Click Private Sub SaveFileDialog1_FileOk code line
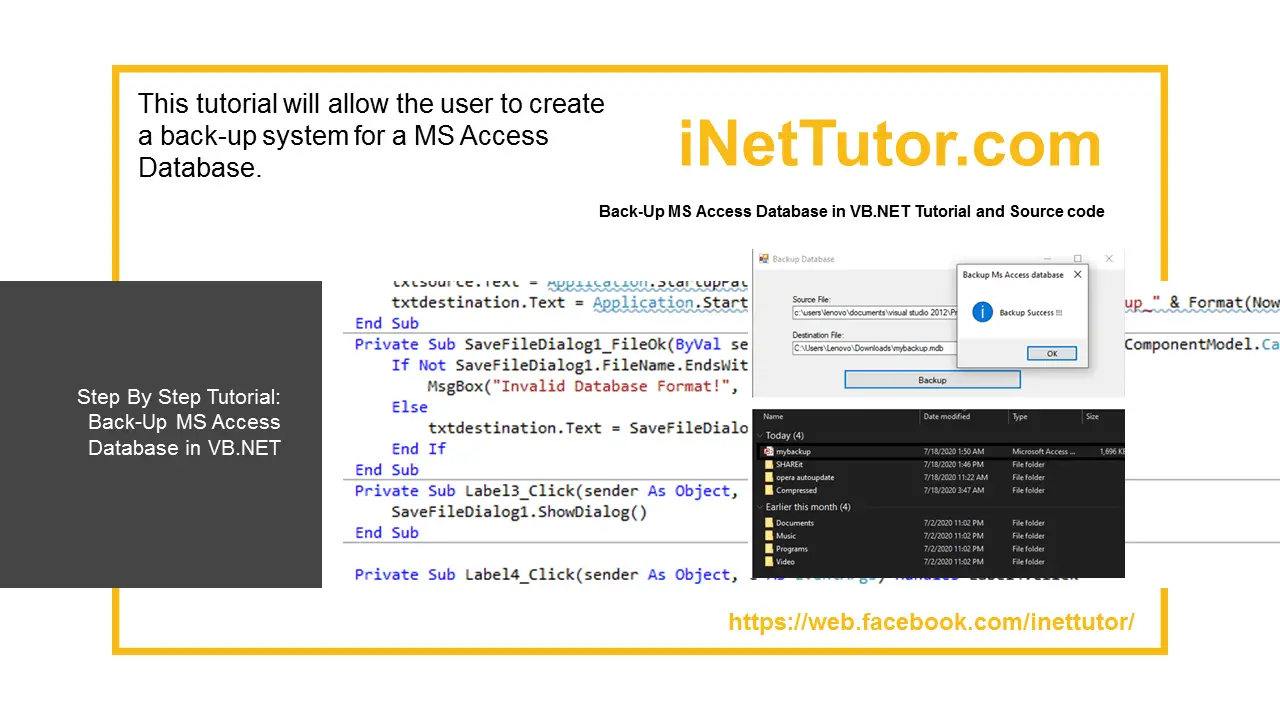Screen dimensions: 1280x720 tap(551, 344)
